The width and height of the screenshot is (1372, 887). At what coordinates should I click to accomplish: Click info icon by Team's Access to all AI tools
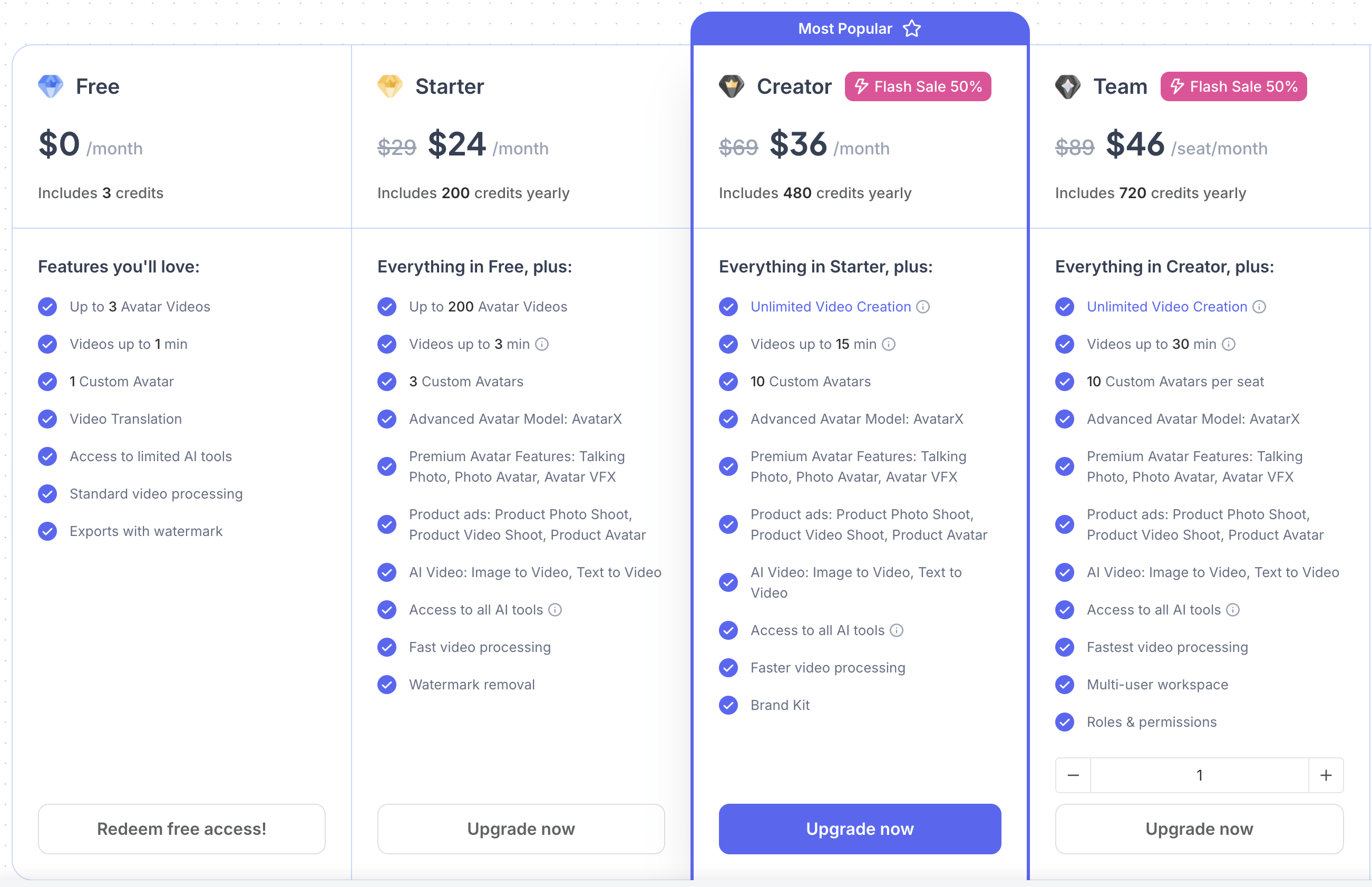[x=1233, y=610]
